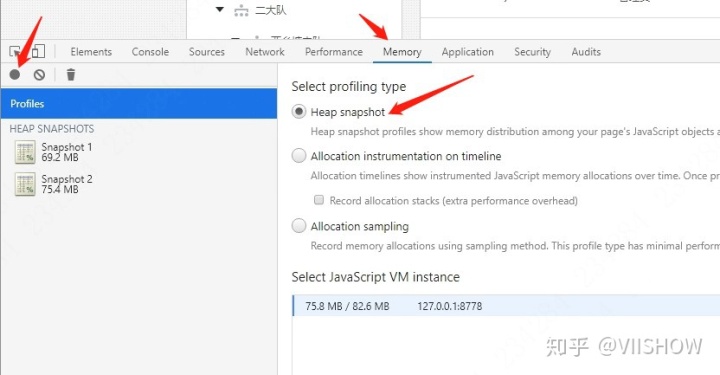
Task: Toggle the device toolbar icon
Action: pos(38,51)
